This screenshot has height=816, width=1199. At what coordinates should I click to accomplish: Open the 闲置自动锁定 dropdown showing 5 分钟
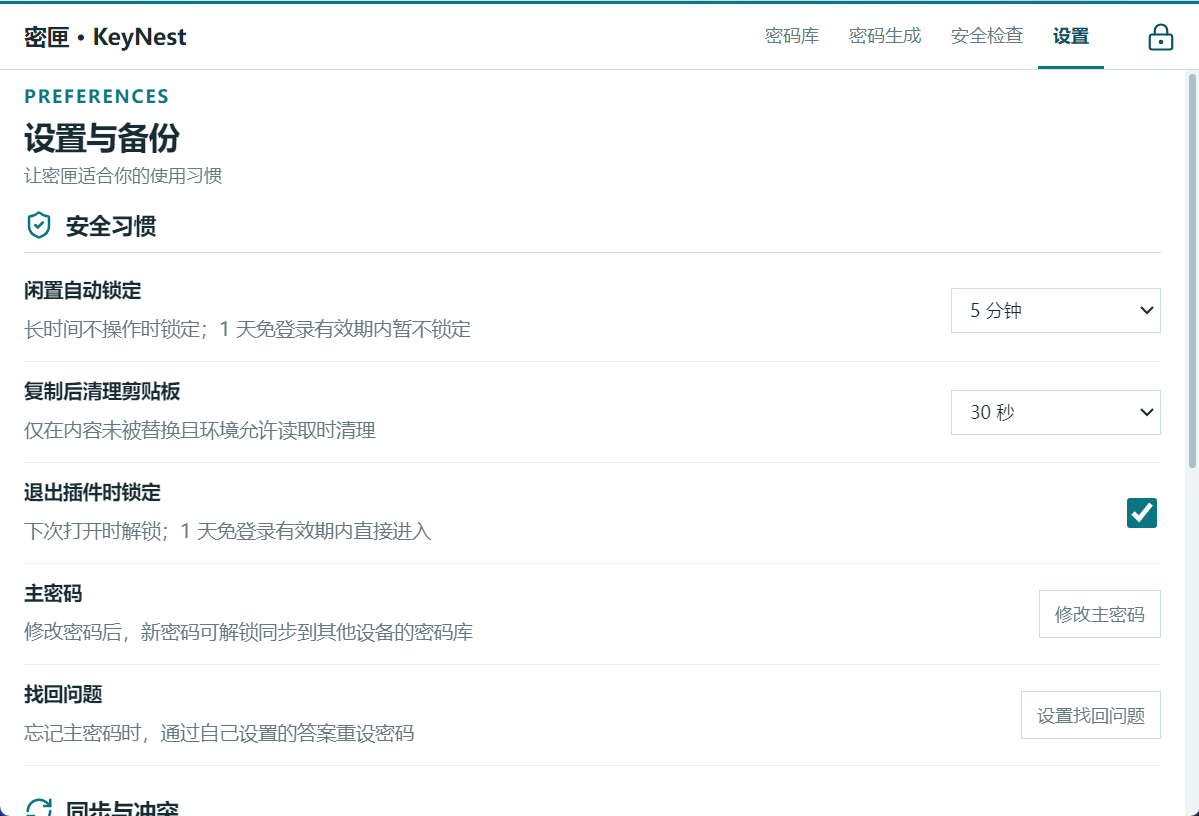[1055, 310]
